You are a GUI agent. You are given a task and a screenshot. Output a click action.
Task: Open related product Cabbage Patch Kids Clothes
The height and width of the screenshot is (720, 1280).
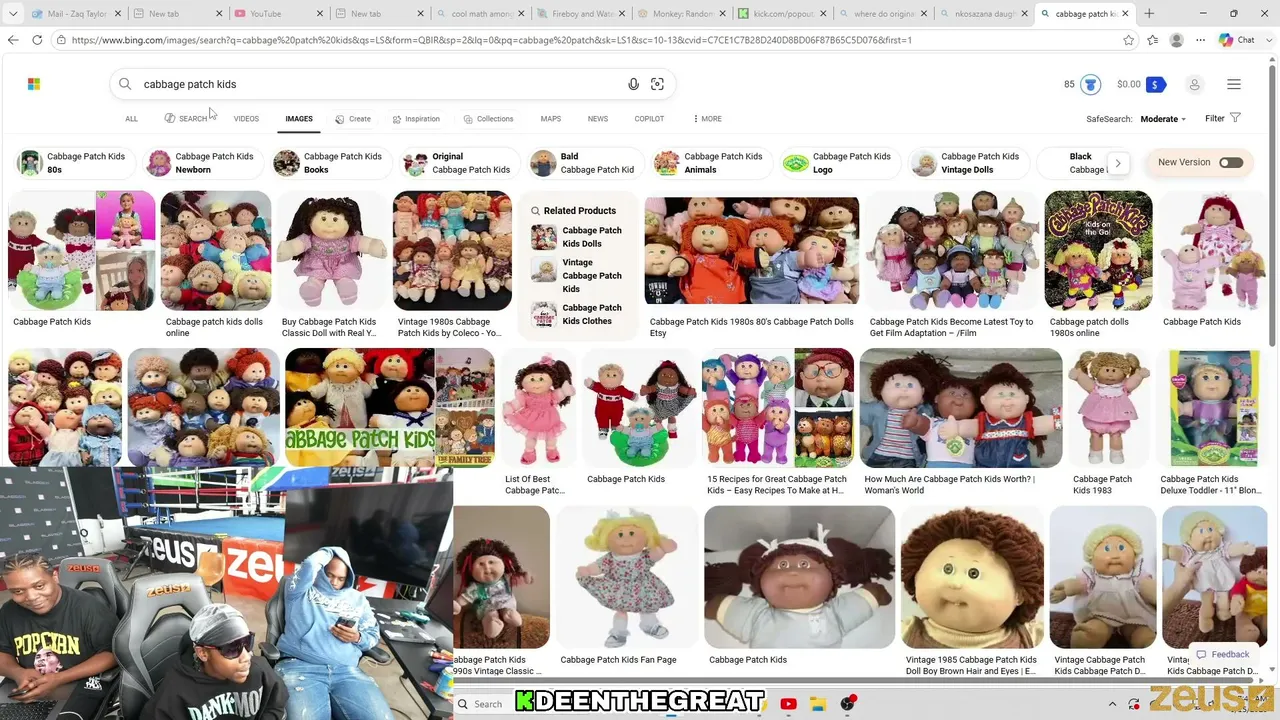coord(578,314)
